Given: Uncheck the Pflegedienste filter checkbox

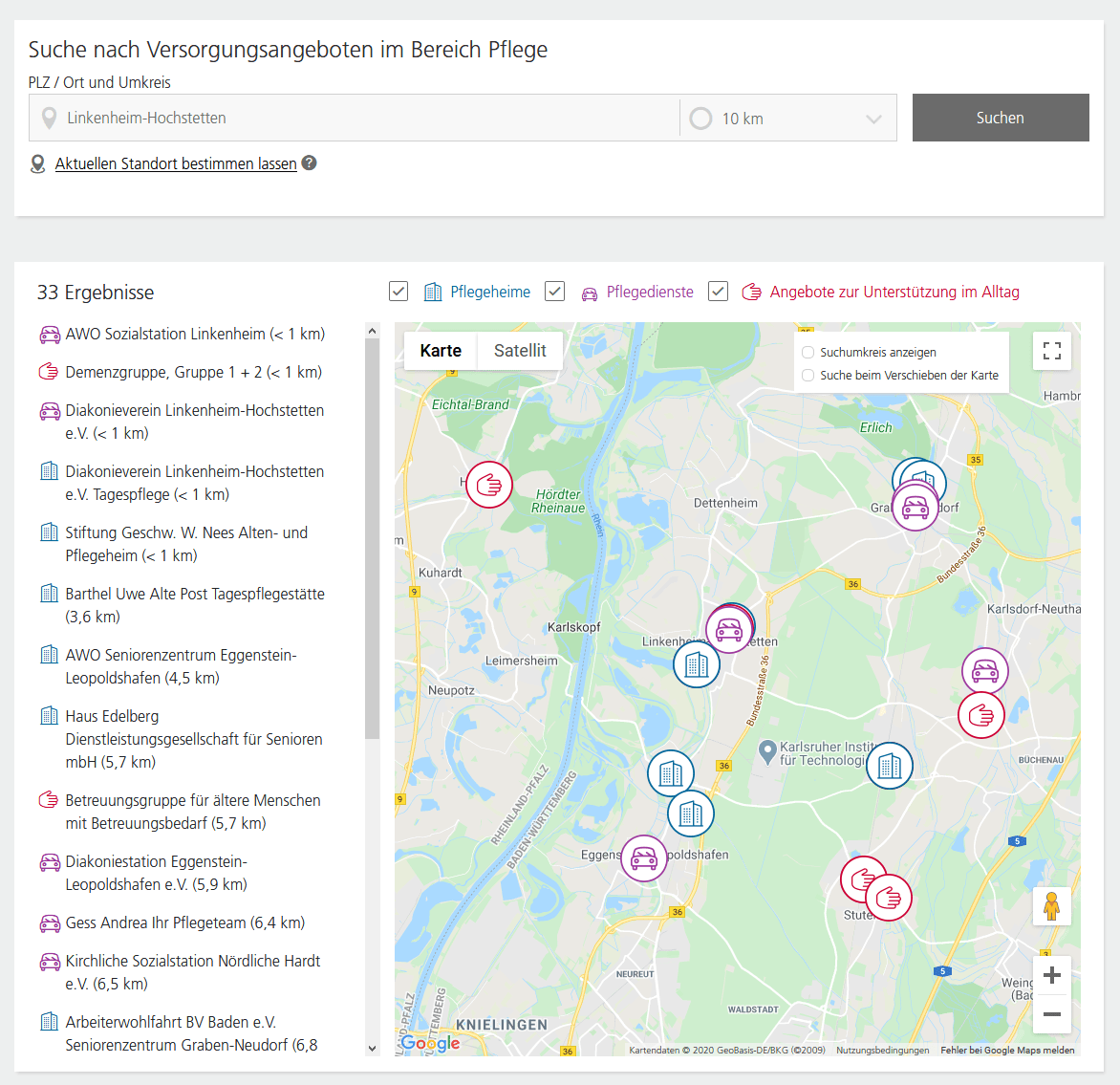Looking at the screenshot, I should (555, 292).
